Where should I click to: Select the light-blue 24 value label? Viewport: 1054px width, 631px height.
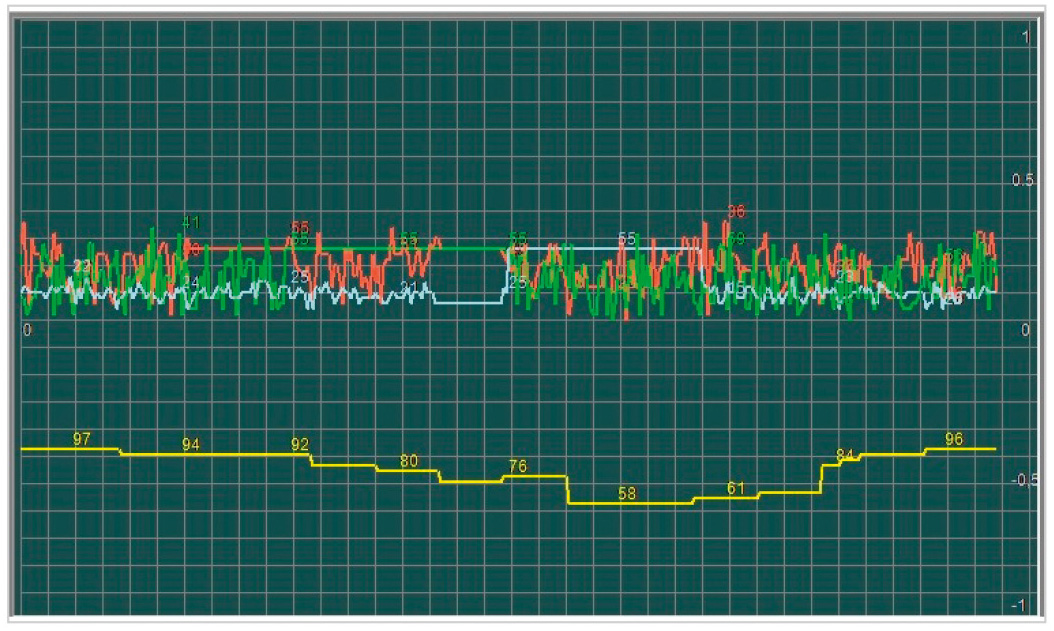[x=191, y=282]
